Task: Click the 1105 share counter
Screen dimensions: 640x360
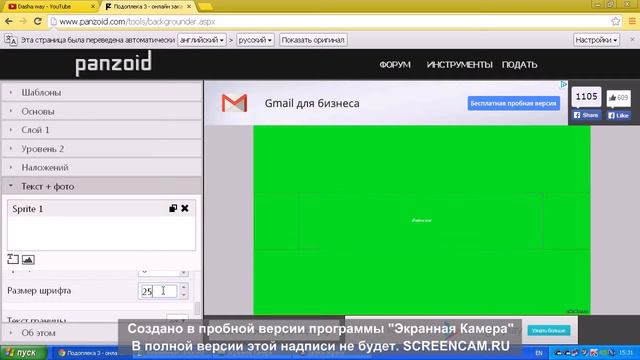Action: click(x=587, y=97)
